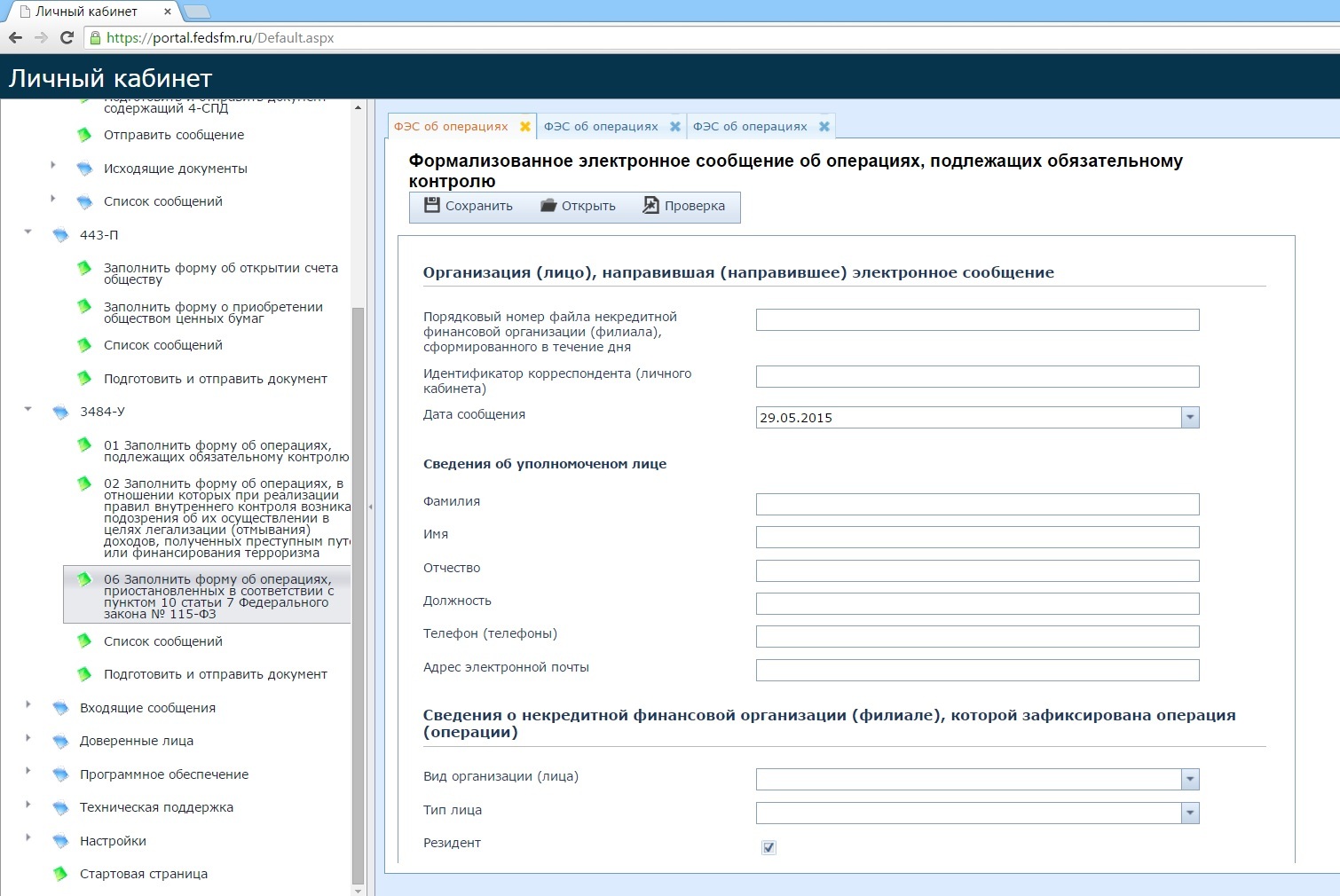Click the SSL padlock icon in address bar

[95, 37]
